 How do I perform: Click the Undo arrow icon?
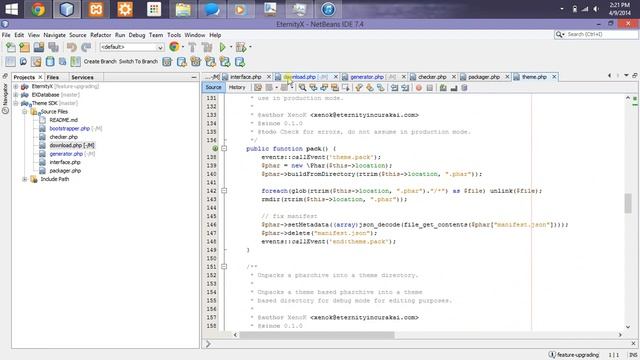tap(72, 47)
